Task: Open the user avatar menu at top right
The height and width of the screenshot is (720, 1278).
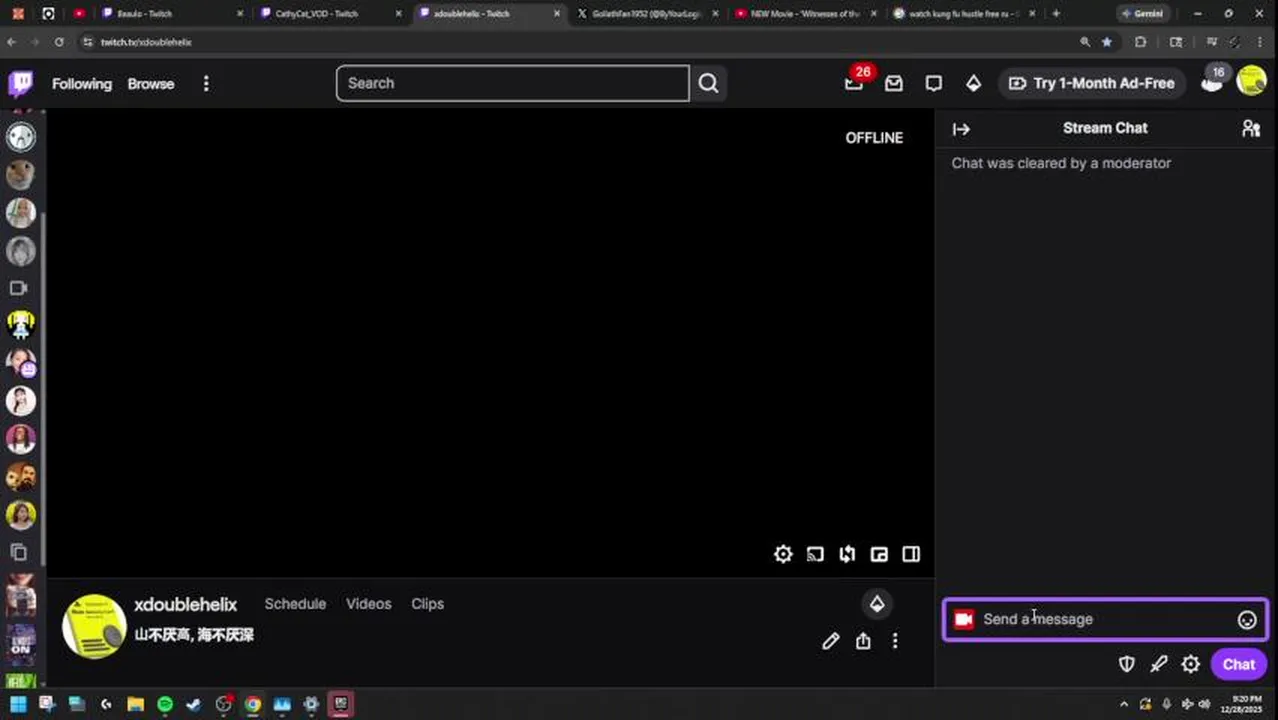Action: click(1251, 81)
